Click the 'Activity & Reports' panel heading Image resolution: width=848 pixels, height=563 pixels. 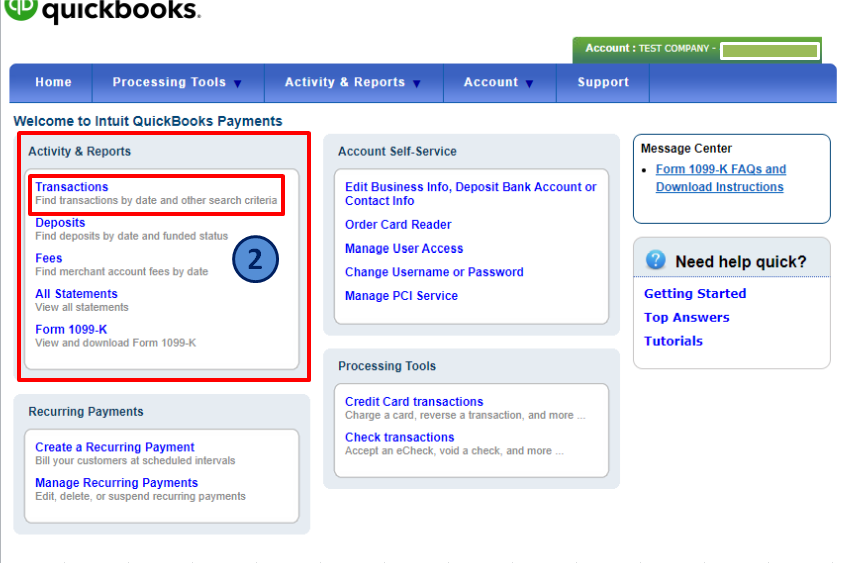[80, 151]
